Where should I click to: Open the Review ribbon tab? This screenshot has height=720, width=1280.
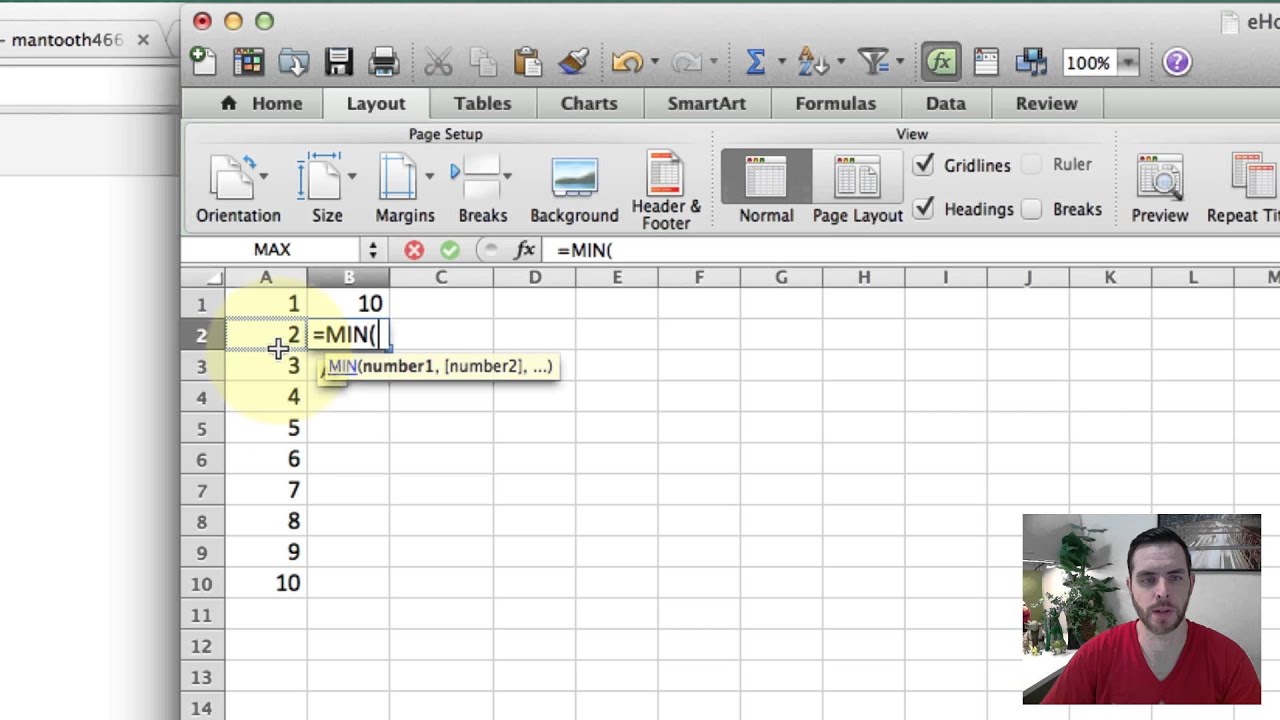click(1046, 103)
